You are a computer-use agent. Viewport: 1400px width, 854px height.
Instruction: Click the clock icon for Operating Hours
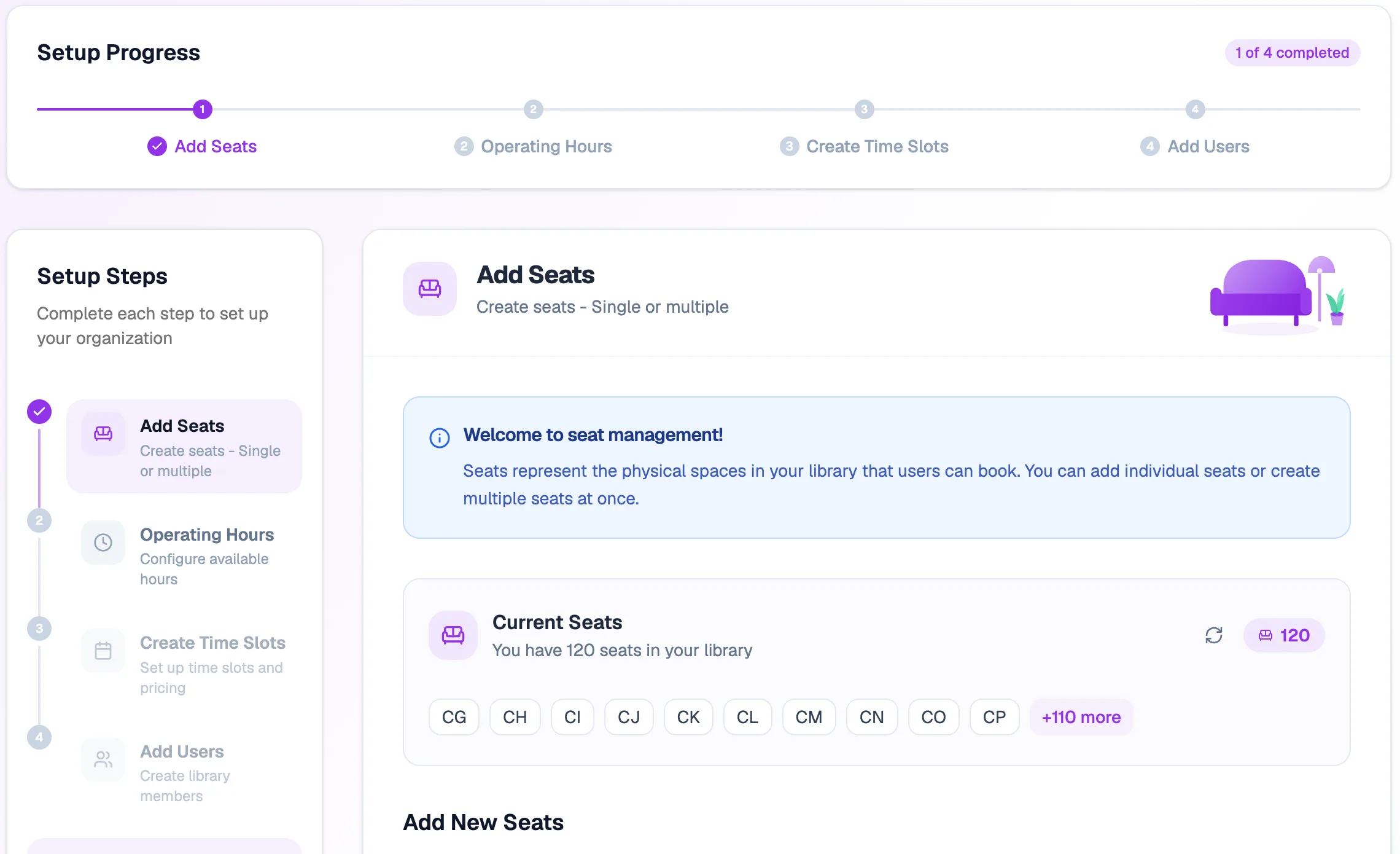pos(103,543)
